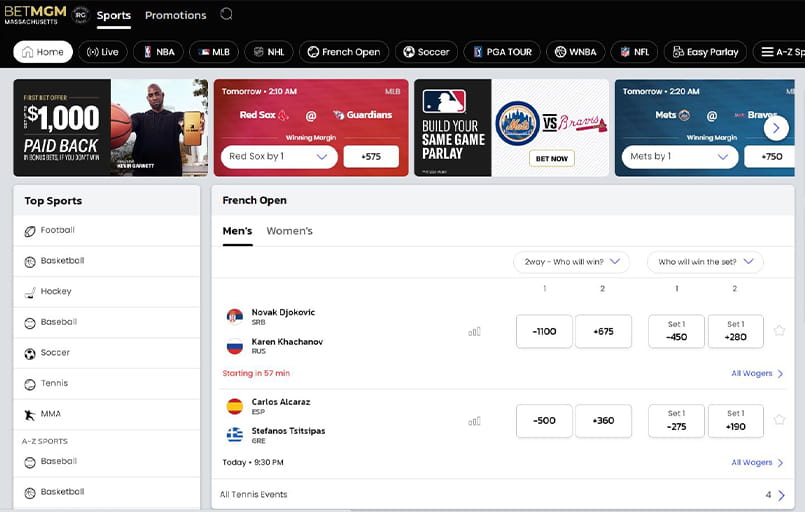Viewport: 805px width, 512px height.
Task: Click the Hockey stick icon
Action: [30, 292]
